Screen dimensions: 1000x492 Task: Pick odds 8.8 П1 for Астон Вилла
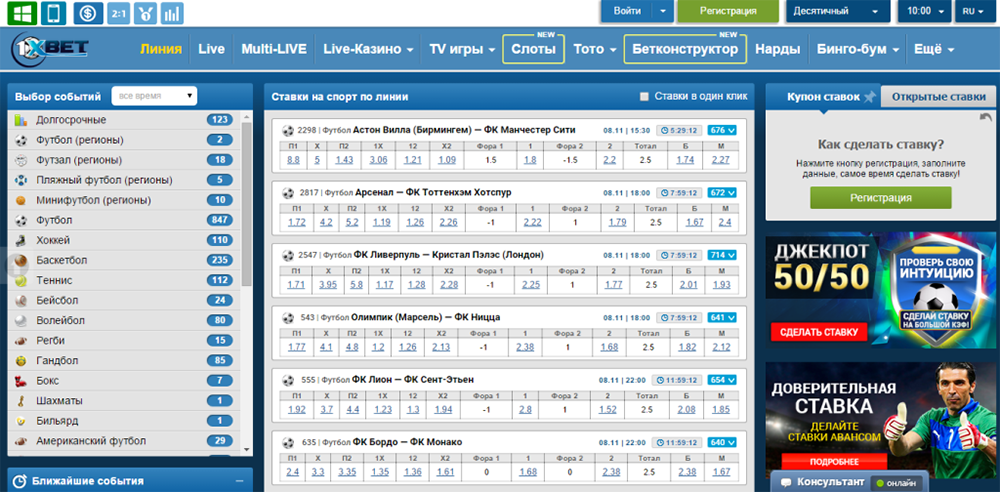(x=293, y=160)
